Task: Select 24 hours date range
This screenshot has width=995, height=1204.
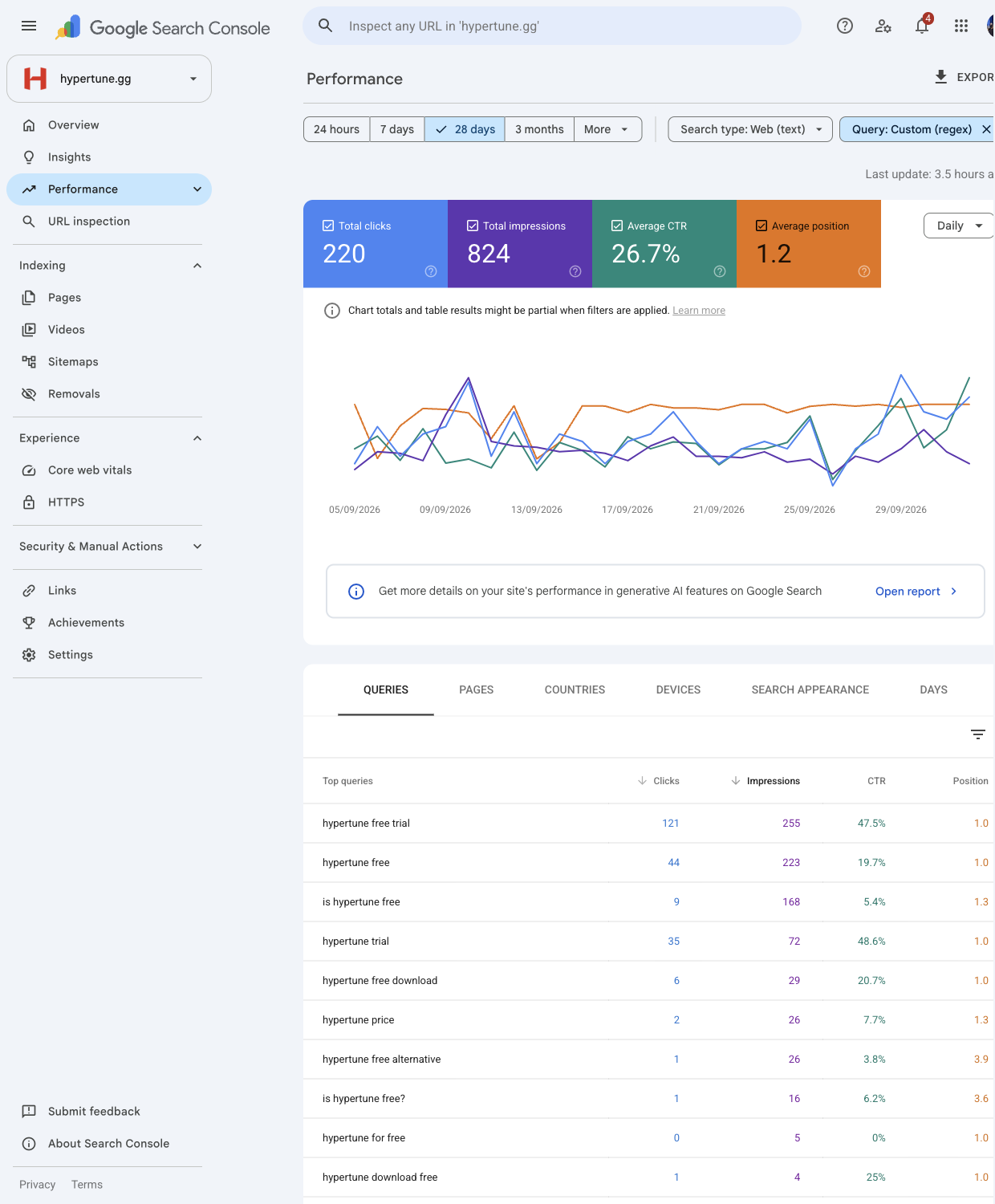Action: tap(336, 129)
